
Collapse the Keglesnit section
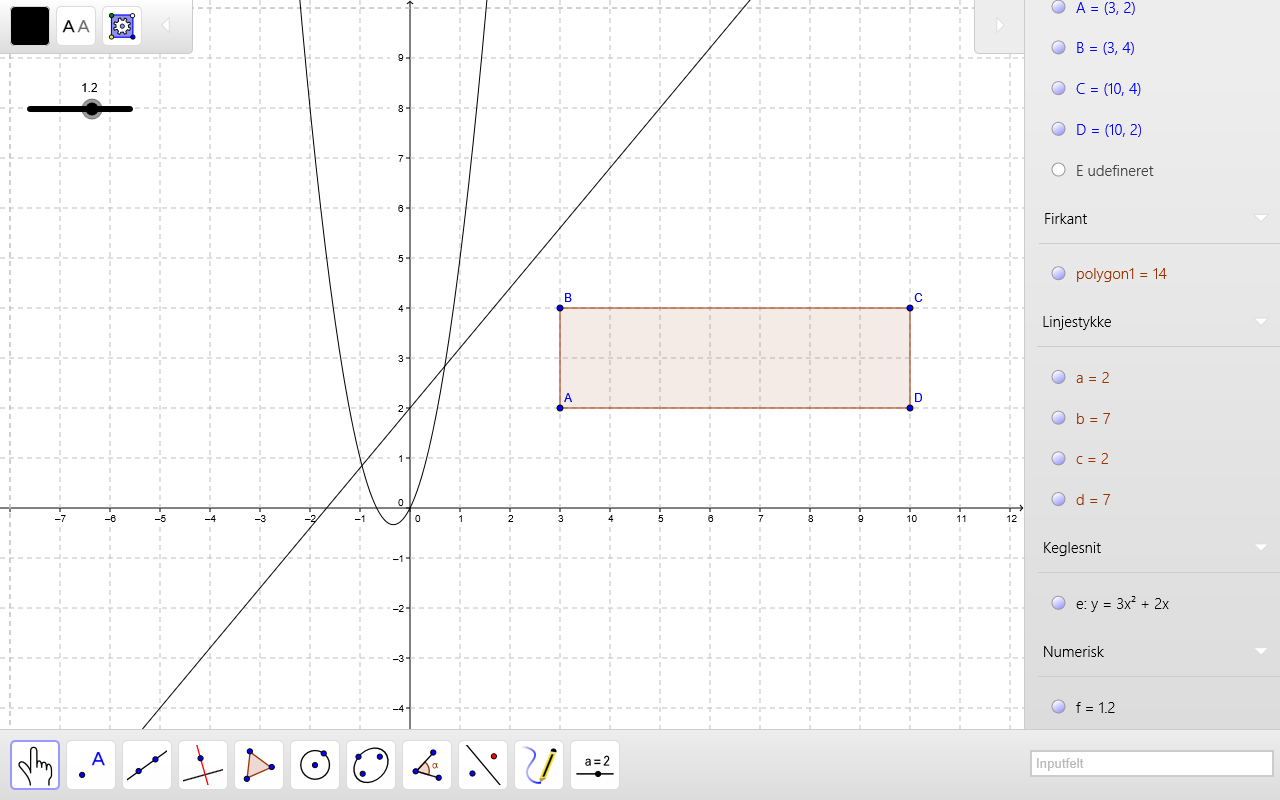(1261, 548)
